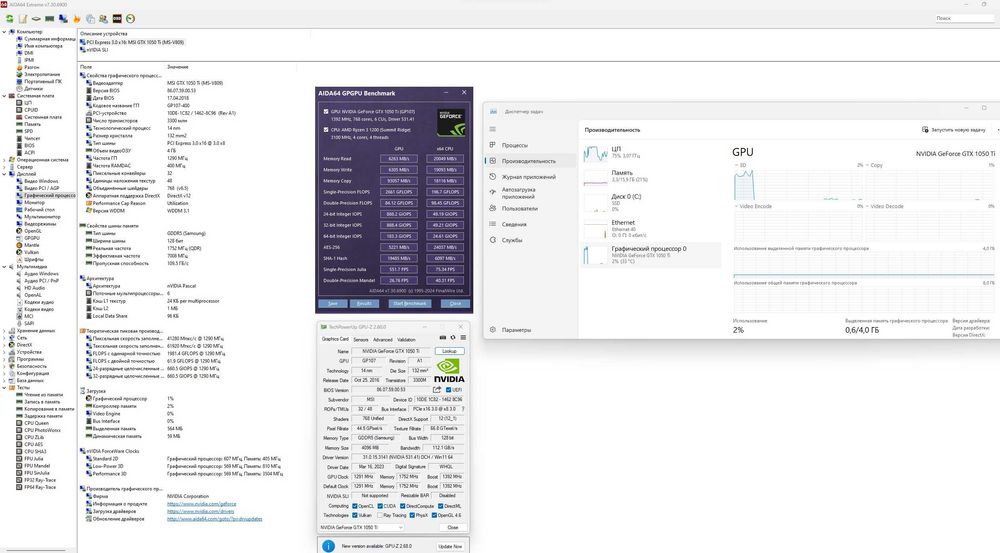Toggle Ray Tracing checkbox in GPU-Z
The height and width of the screenshot is (553, 1000).
point(381,515)
